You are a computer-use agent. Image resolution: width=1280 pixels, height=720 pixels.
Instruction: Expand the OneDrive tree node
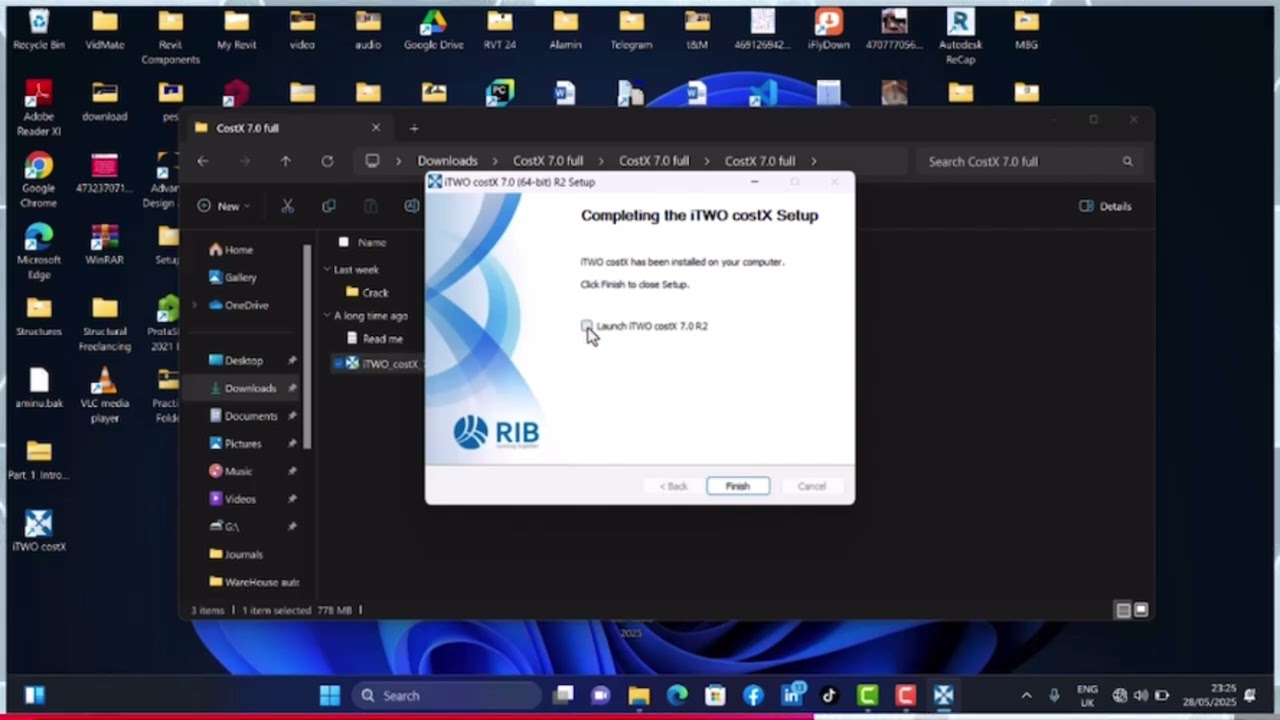click(x=196, y=305)
